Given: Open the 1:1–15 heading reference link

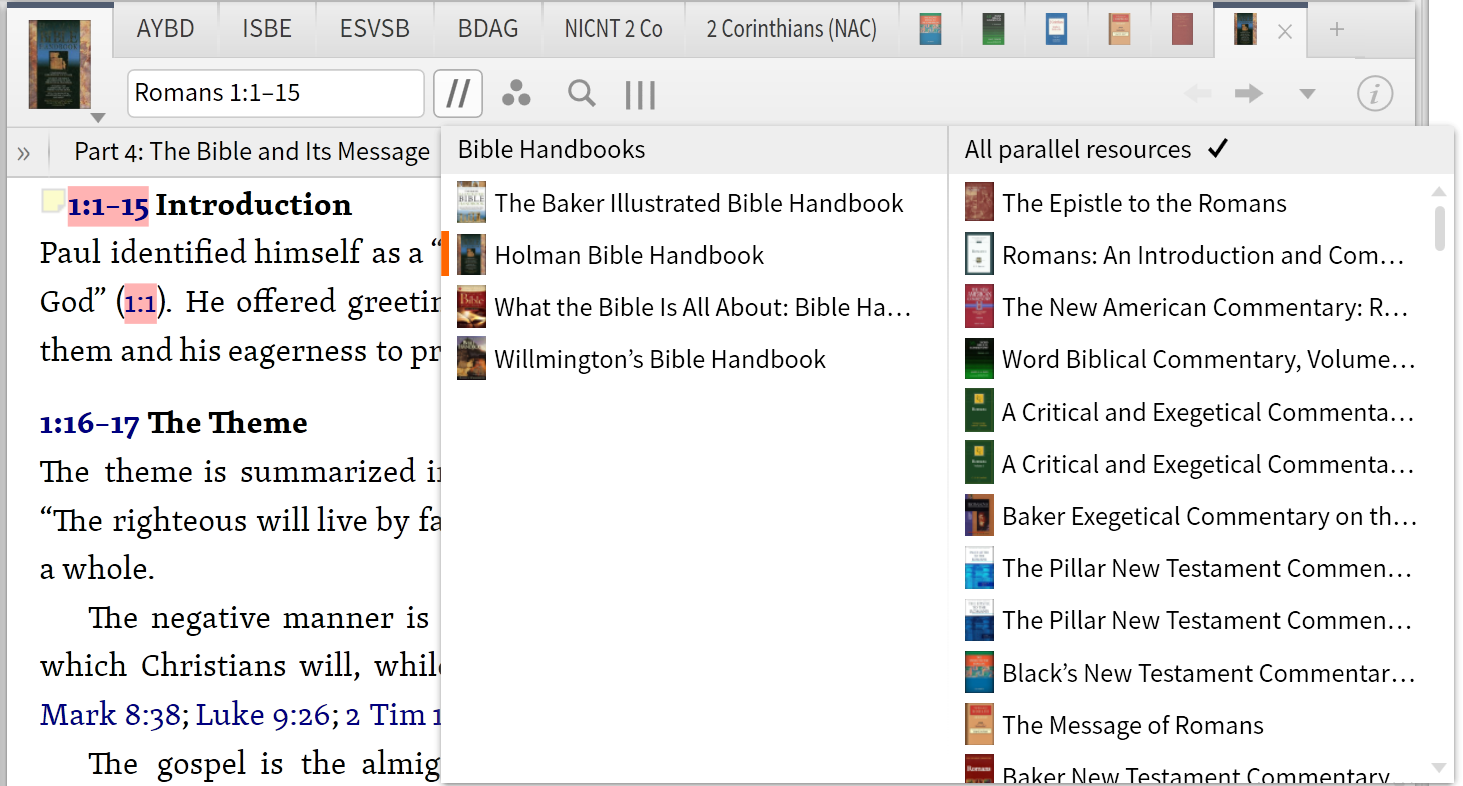Looking at the screenshot, I should pos(108,206).
